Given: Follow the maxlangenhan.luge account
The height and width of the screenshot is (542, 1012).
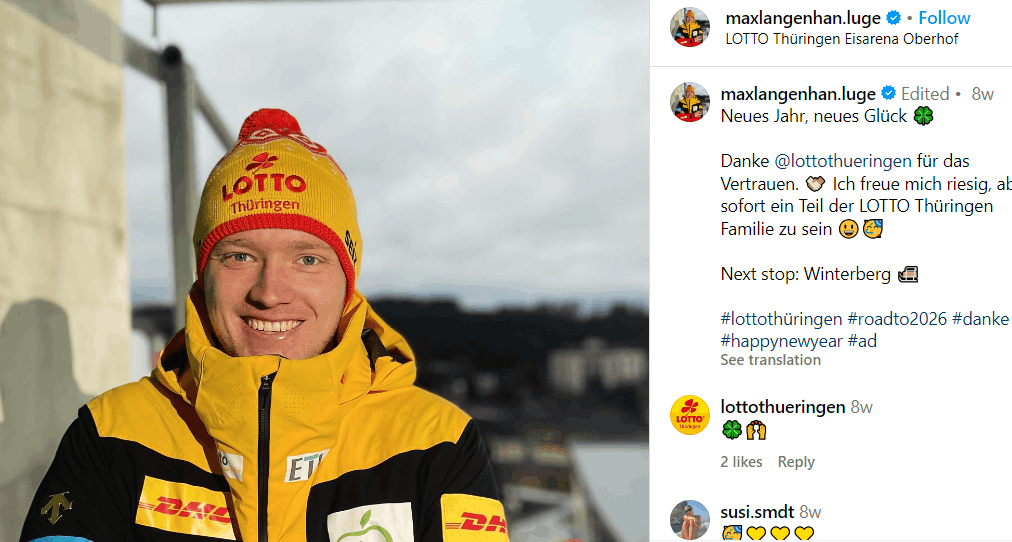Looking at the screenshot, I should click(x=944, y=18).
